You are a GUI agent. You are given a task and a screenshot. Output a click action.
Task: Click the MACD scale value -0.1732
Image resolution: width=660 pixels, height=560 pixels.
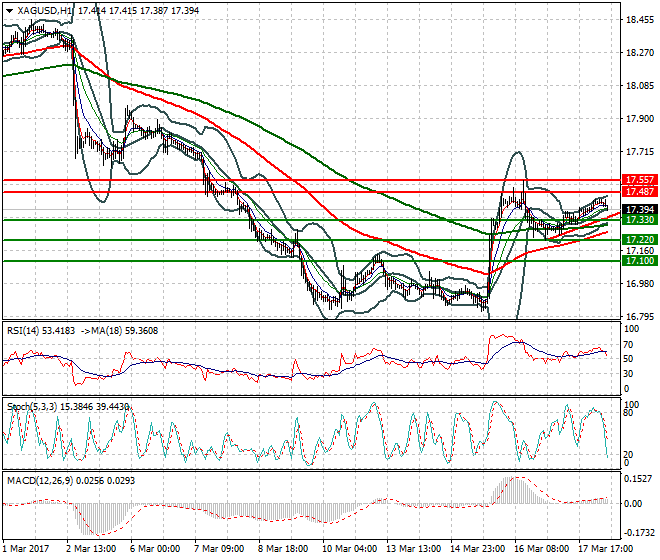[x=639, y=533]
